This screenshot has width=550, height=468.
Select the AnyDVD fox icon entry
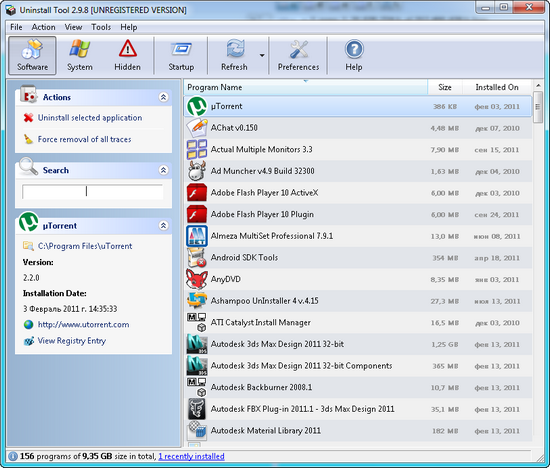tap(196, 279)
